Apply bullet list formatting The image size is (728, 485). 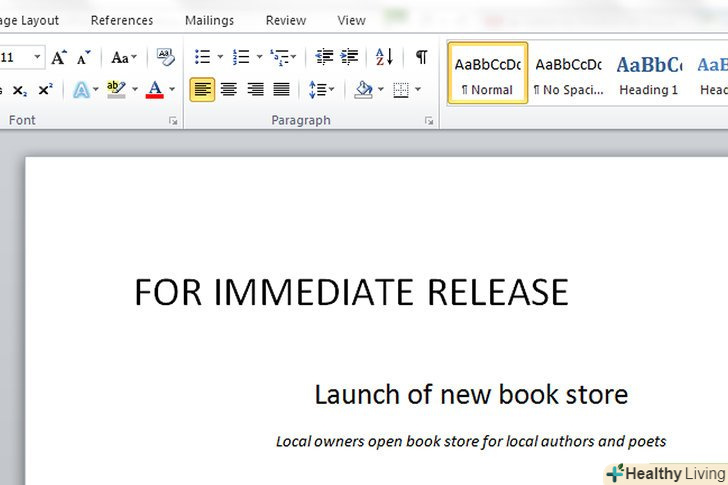[x=202, y=58]
